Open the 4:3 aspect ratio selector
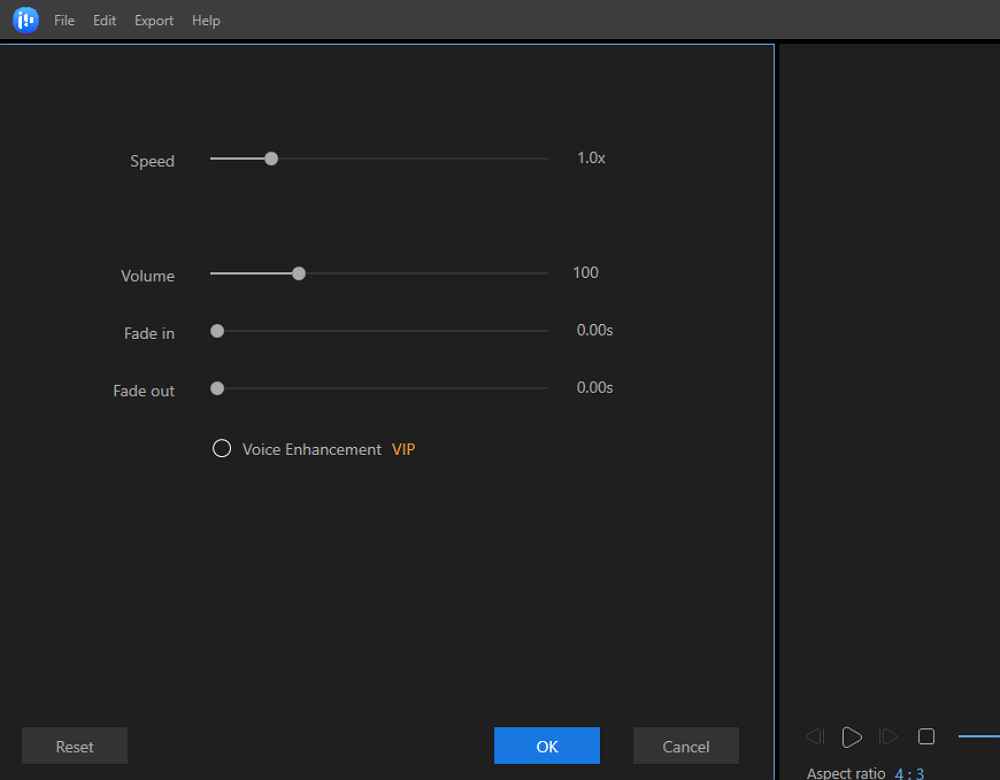Viewport: 1000px width, 780px height. [909, 773]
